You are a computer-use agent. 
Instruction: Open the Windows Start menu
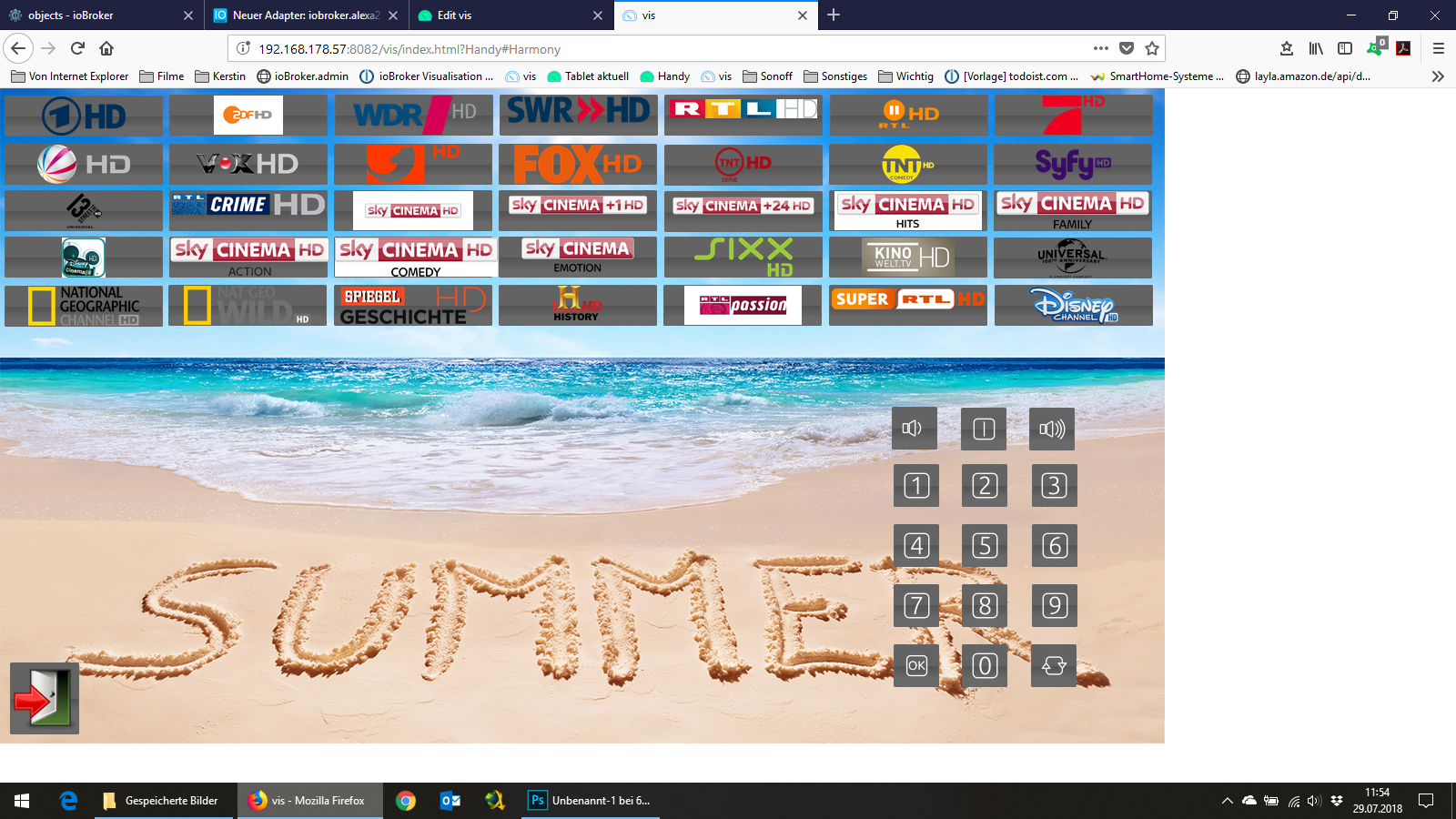coord(22,801)
